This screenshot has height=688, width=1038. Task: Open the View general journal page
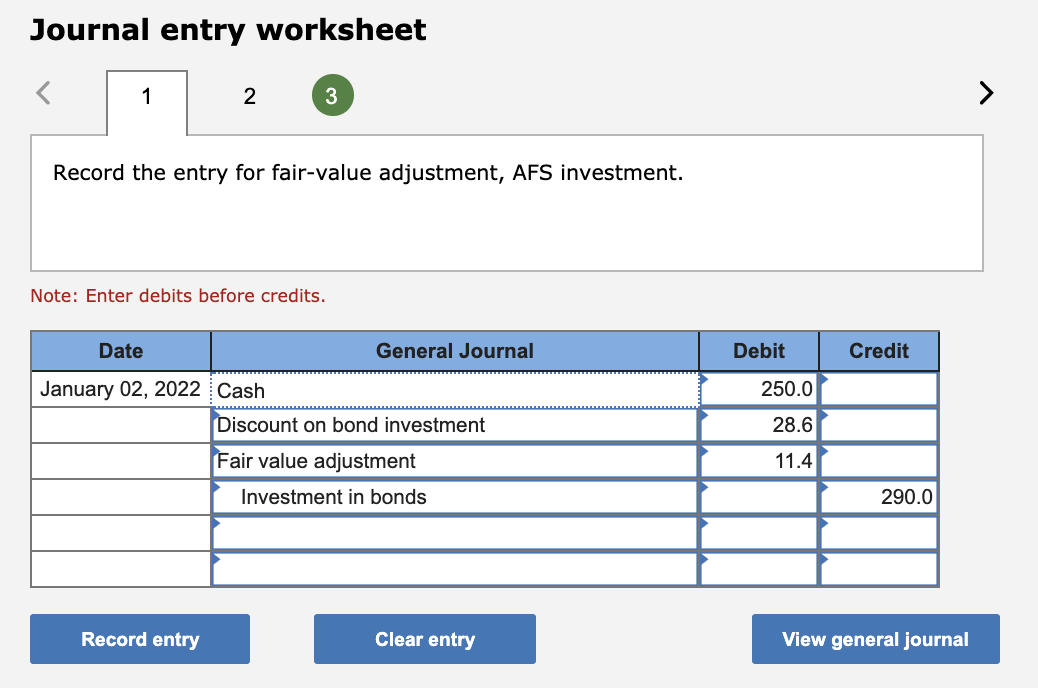(875, 639)
